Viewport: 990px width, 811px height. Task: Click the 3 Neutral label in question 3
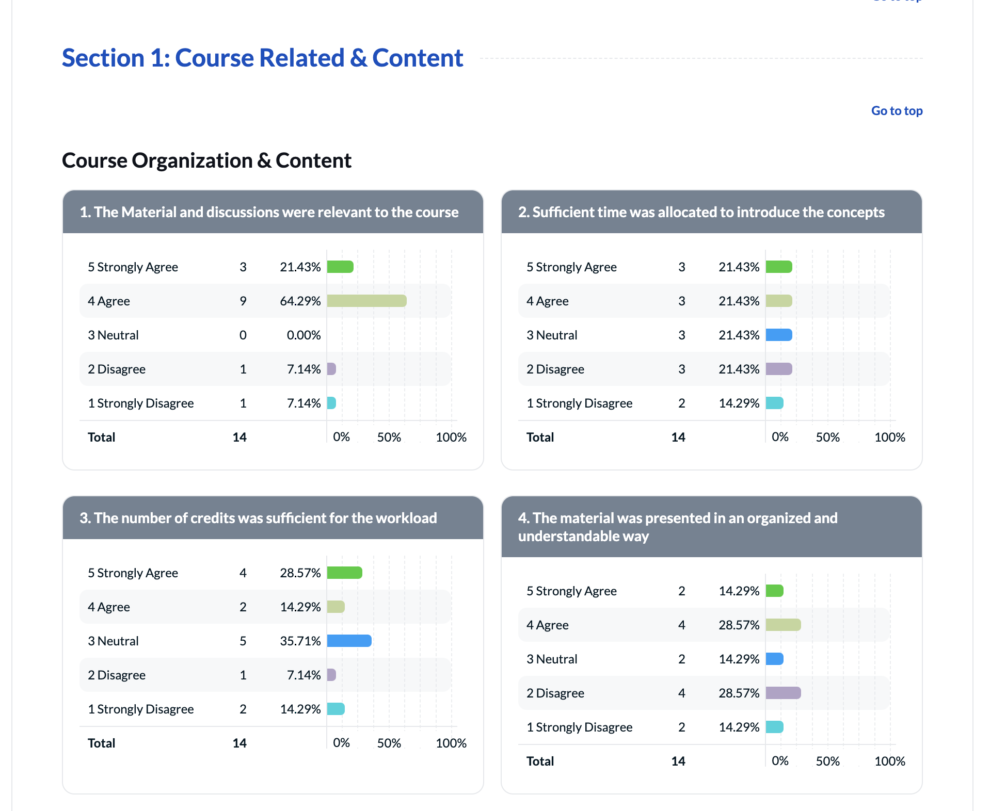pos(113,640)
